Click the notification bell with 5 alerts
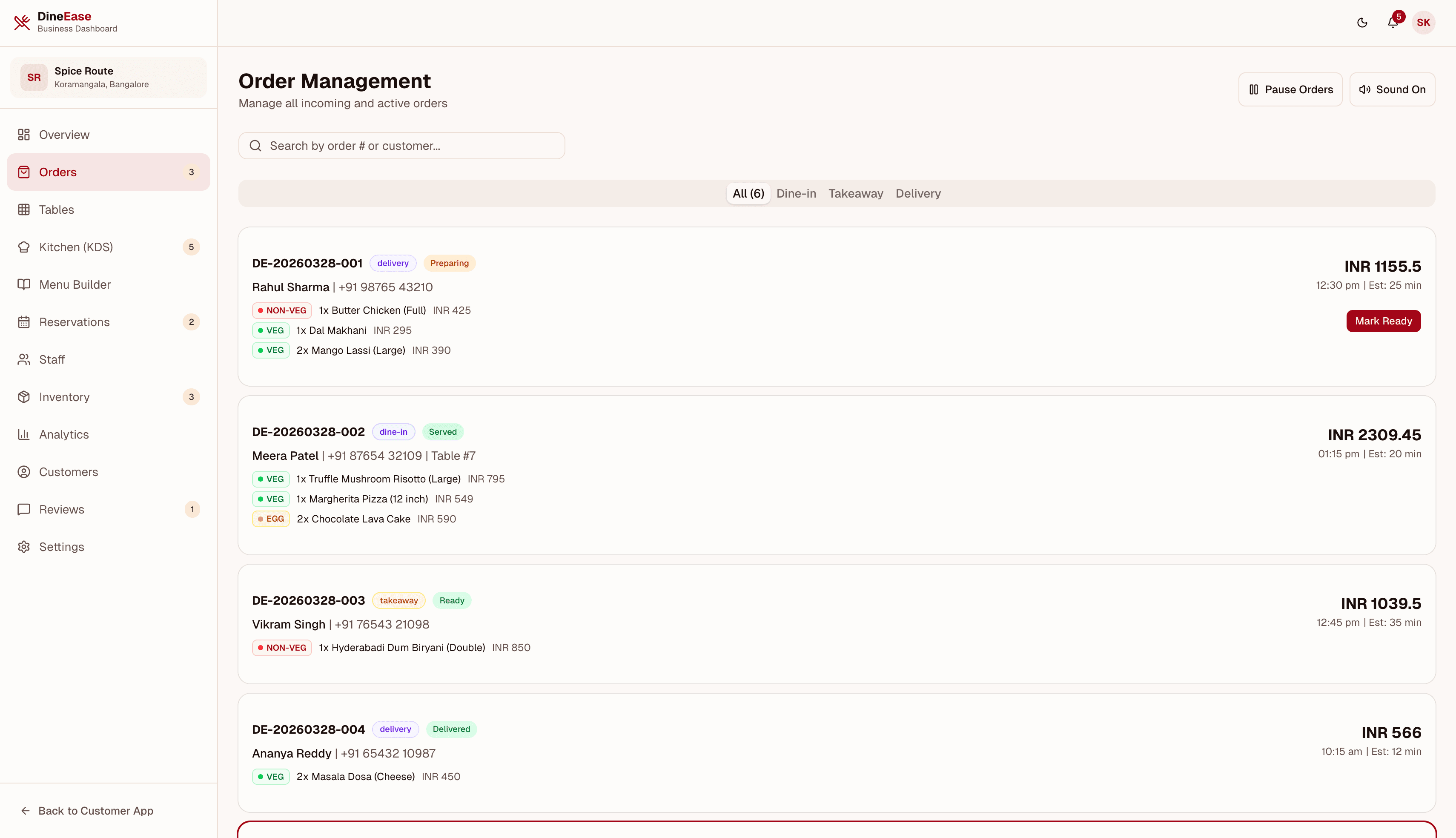 coord(1393,23)
